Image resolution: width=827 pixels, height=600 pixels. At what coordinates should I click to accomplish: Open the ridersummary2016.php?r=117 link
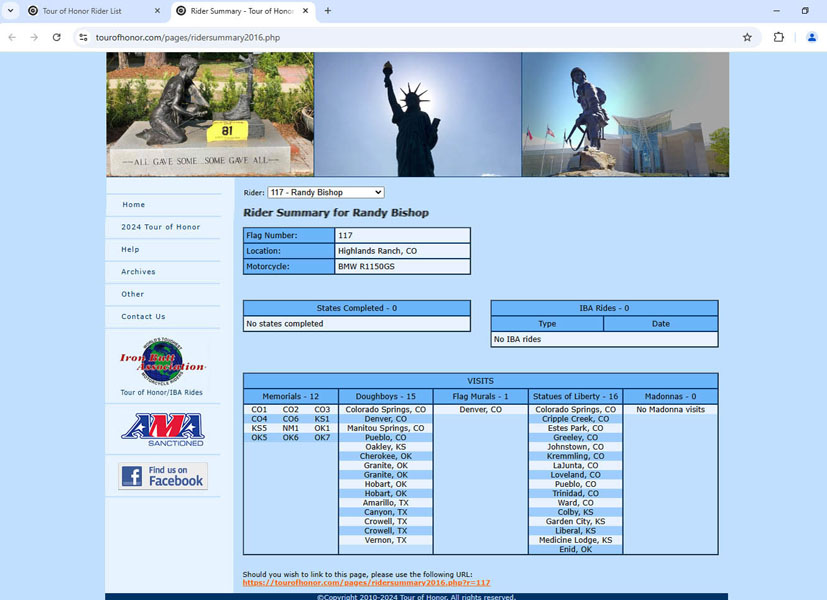367,583
